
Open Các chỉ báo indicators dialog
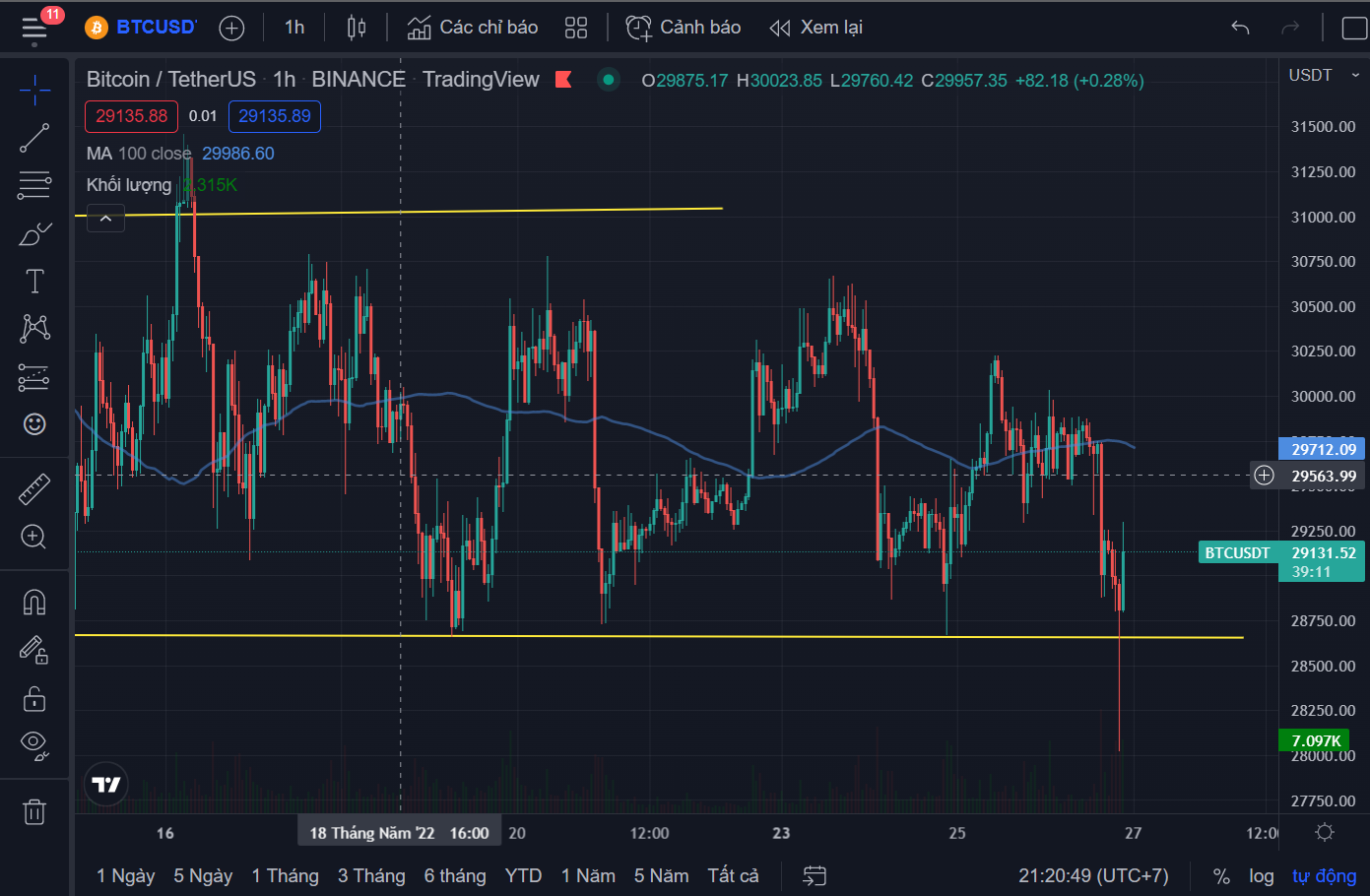coord(473,28)
